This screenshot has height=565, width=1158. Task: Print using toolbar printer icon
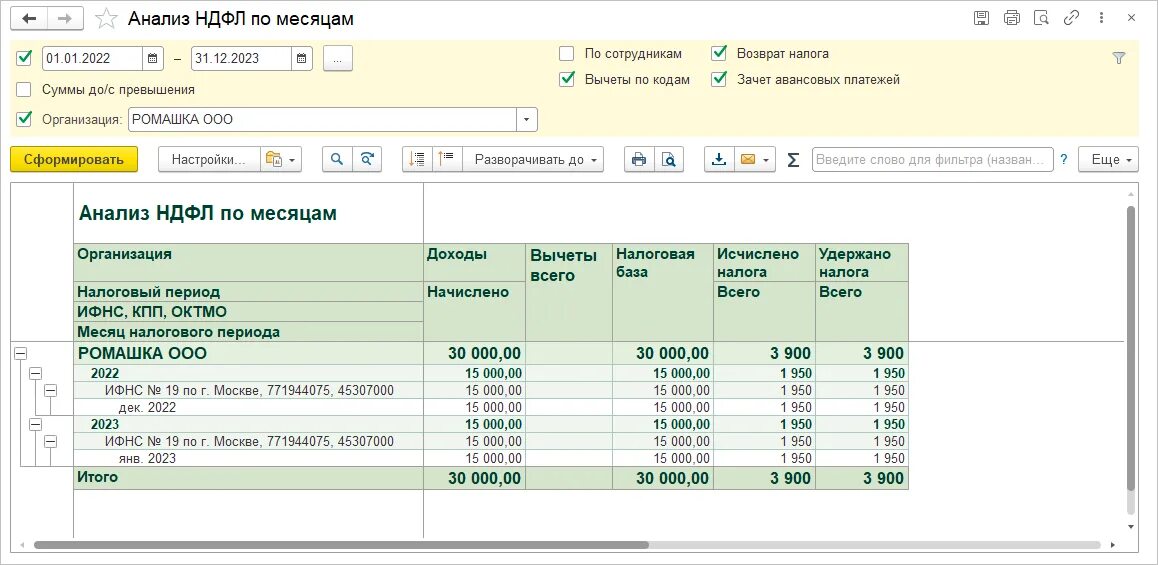[639, 160]
